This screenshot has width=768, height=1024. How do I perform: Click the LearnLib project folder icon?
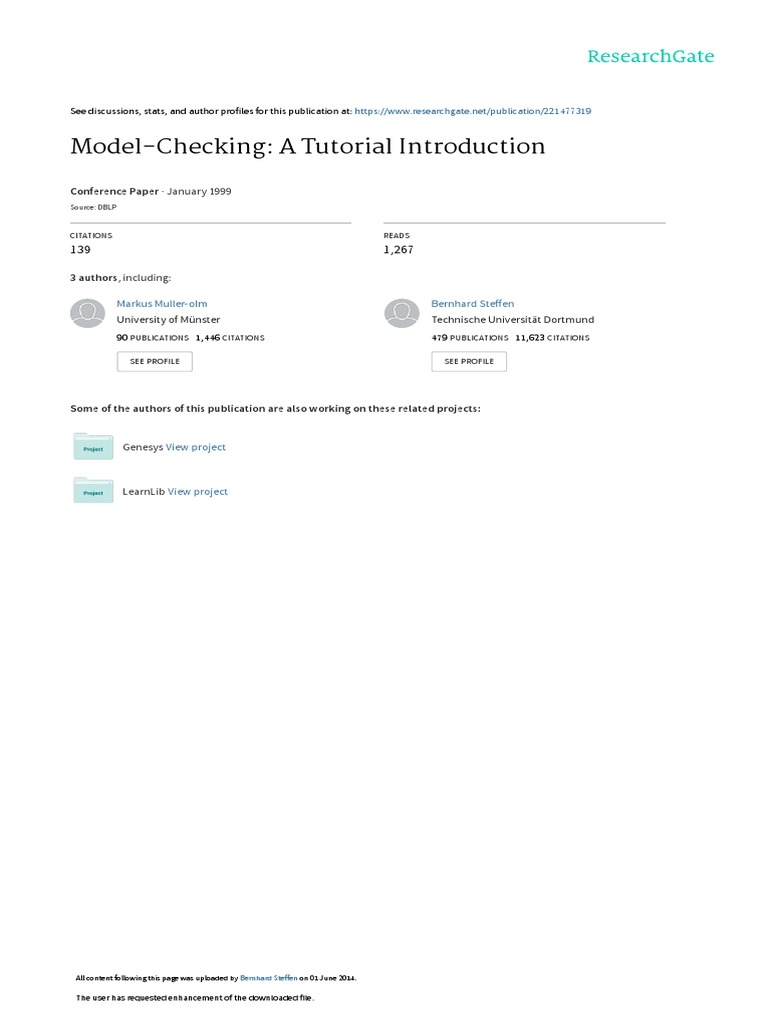click(93, 490)
